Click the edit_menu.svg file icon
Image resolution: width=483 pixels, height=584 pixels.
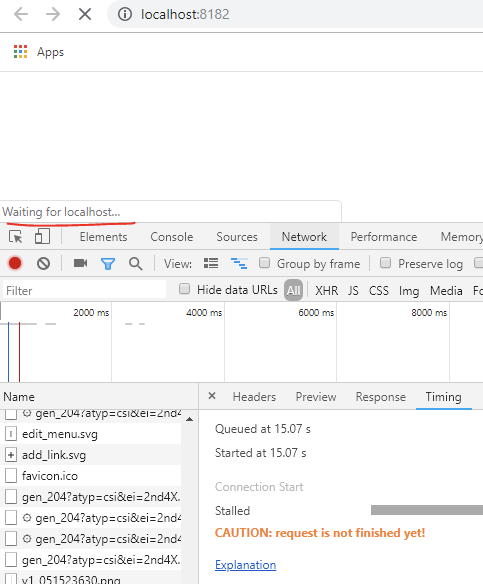[x=11, y=434]
